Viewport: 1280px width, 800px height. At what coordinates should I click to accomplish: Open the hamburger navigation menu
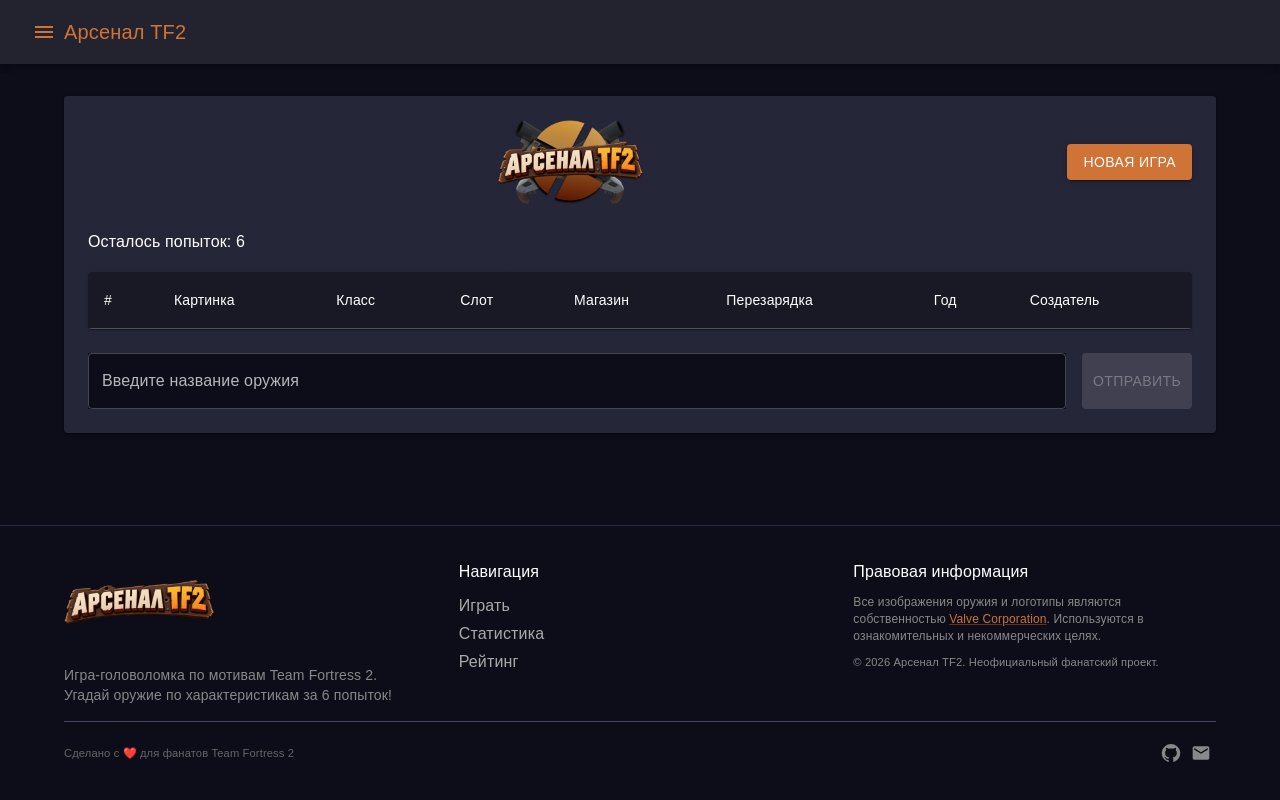[44, 32]
